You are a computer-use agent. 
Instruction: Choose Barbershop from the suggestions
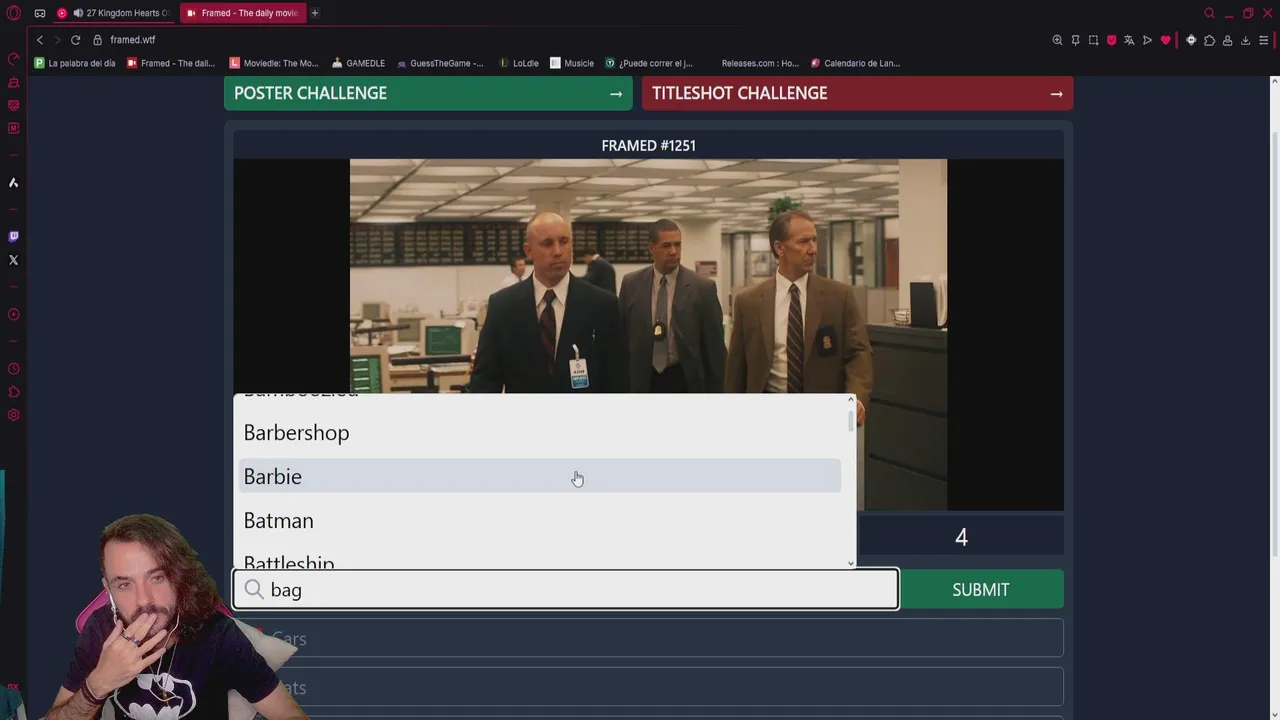(x=540, y=432)
